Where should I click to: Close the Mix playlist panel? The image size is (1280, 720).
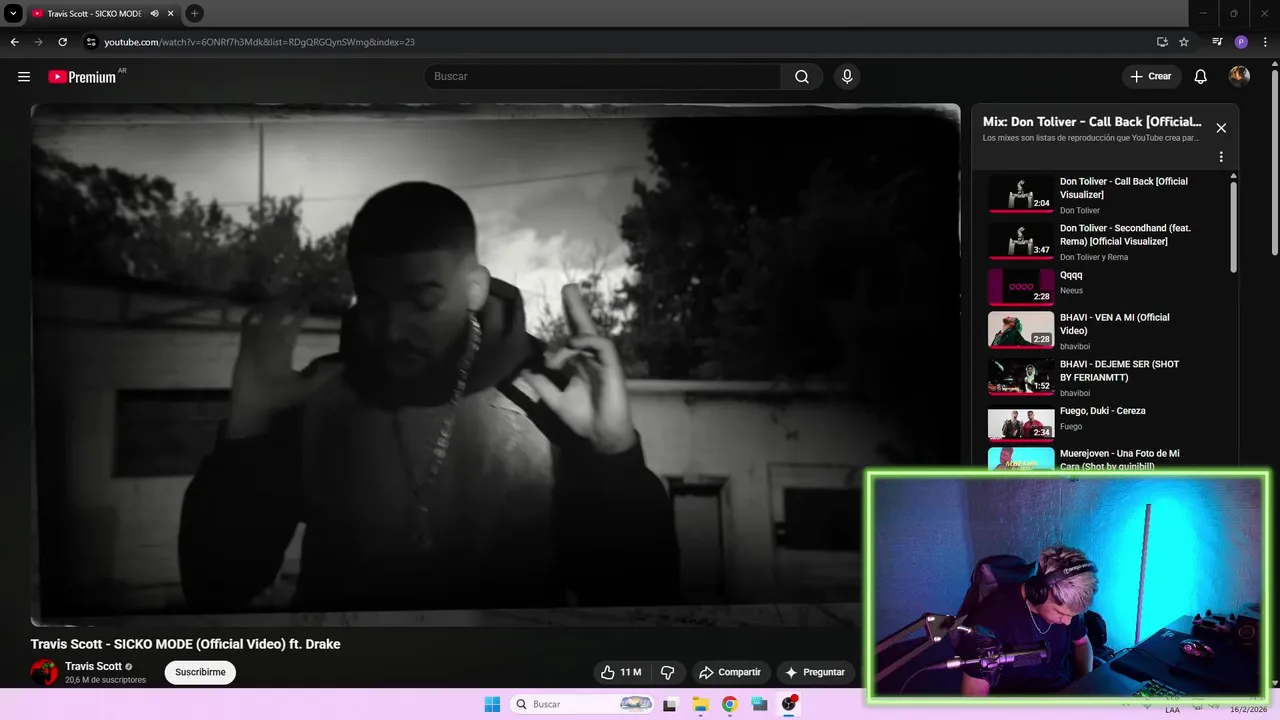coord(1221,128)
